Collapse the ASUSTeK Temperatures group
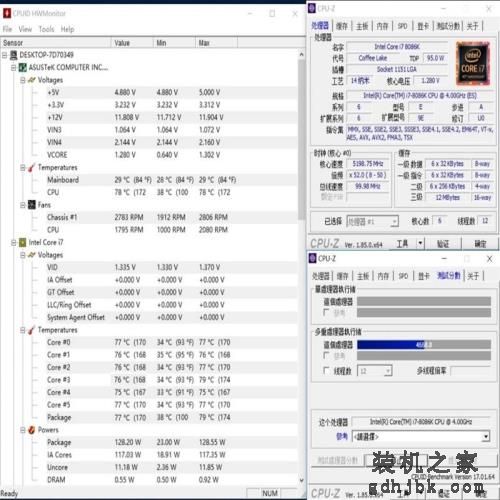 (23, 168)
